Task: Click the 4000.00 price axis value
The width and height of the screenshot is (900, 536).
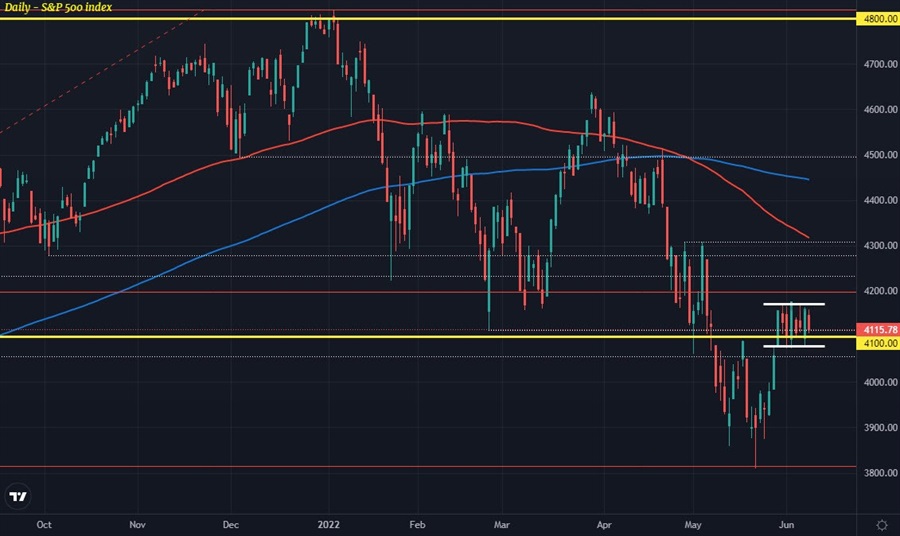Action: point(880,382)
